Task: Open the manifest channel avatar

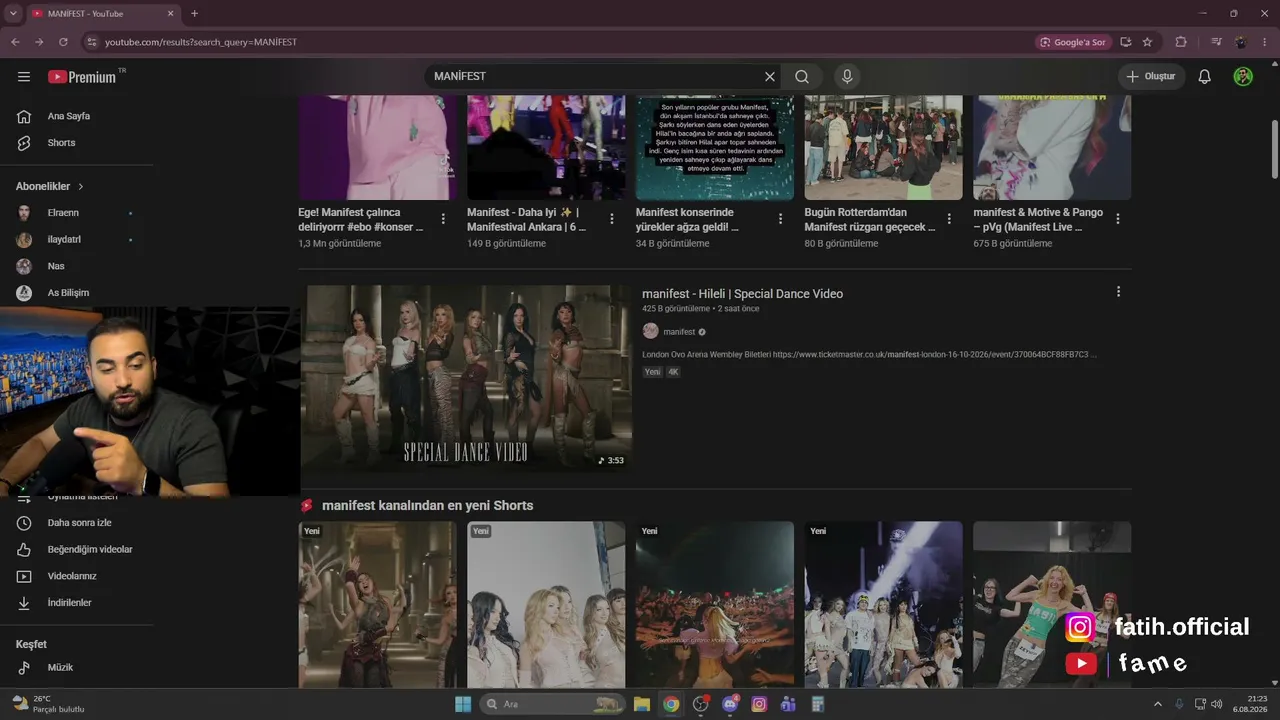Action: tap(650, 331)
